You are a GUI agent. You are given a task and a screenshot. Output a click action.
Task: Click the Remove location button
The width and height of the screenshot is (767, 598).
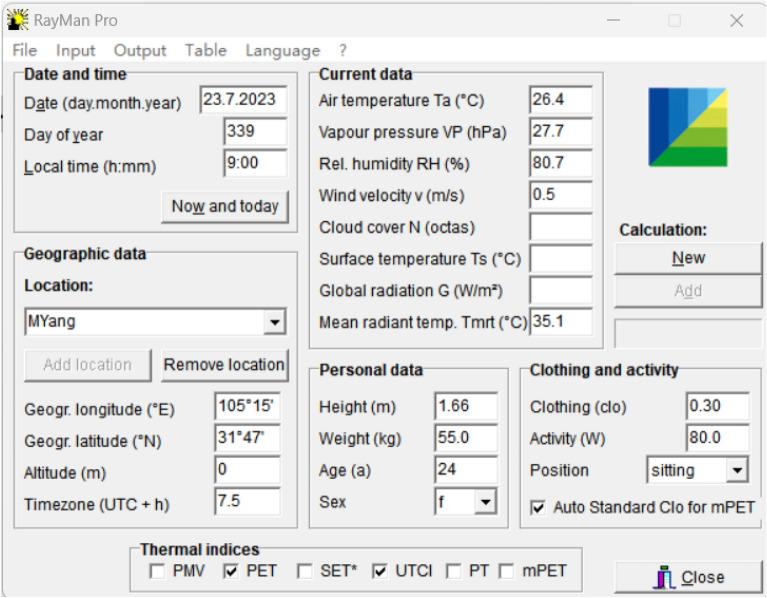point(225,365)
